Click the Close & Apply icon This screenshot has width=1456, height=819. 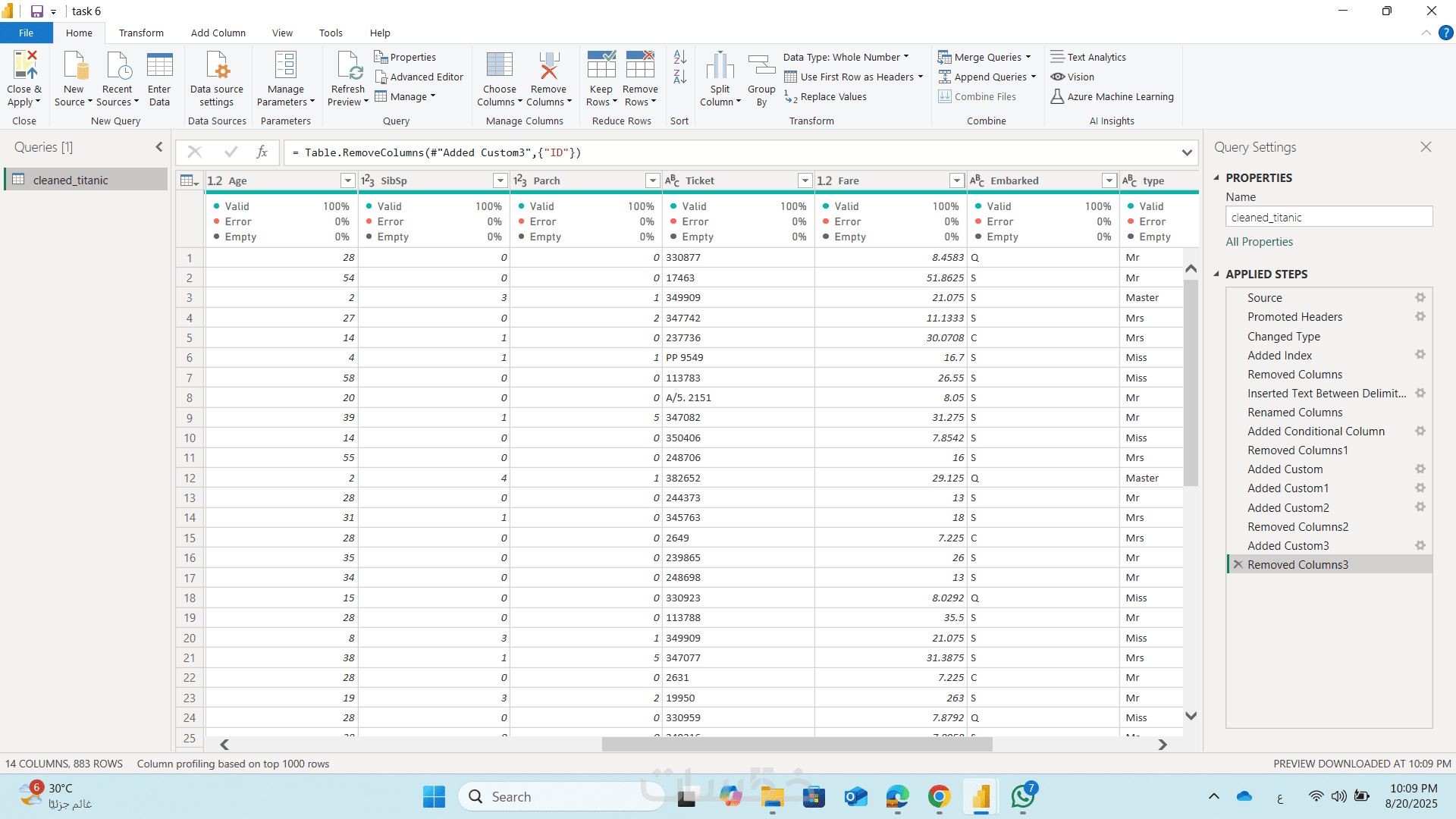click(24, 66)
